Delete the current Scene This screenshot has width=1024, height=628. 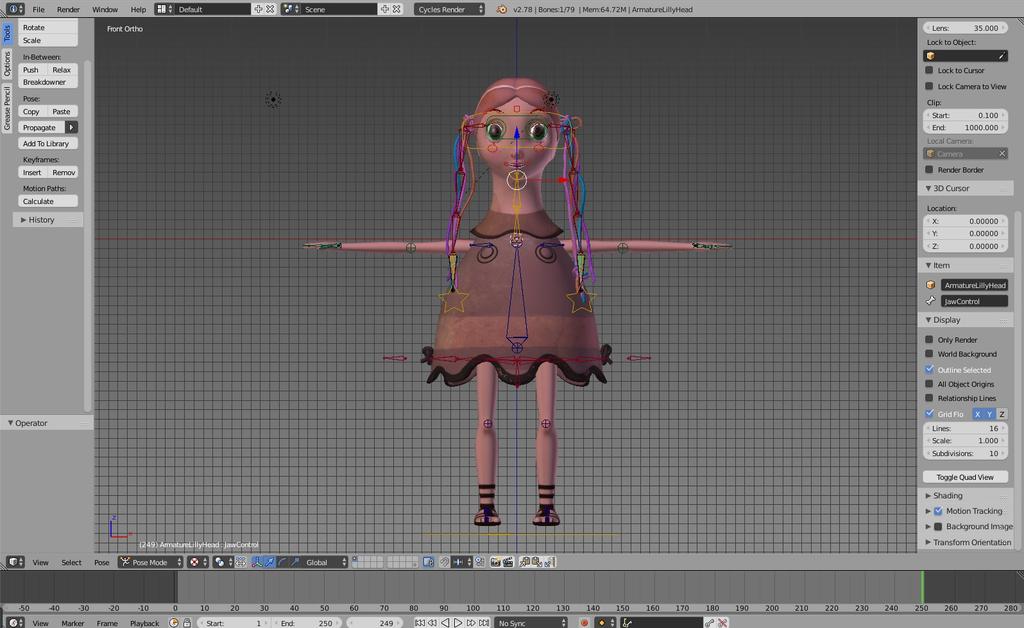coord(396,9)
